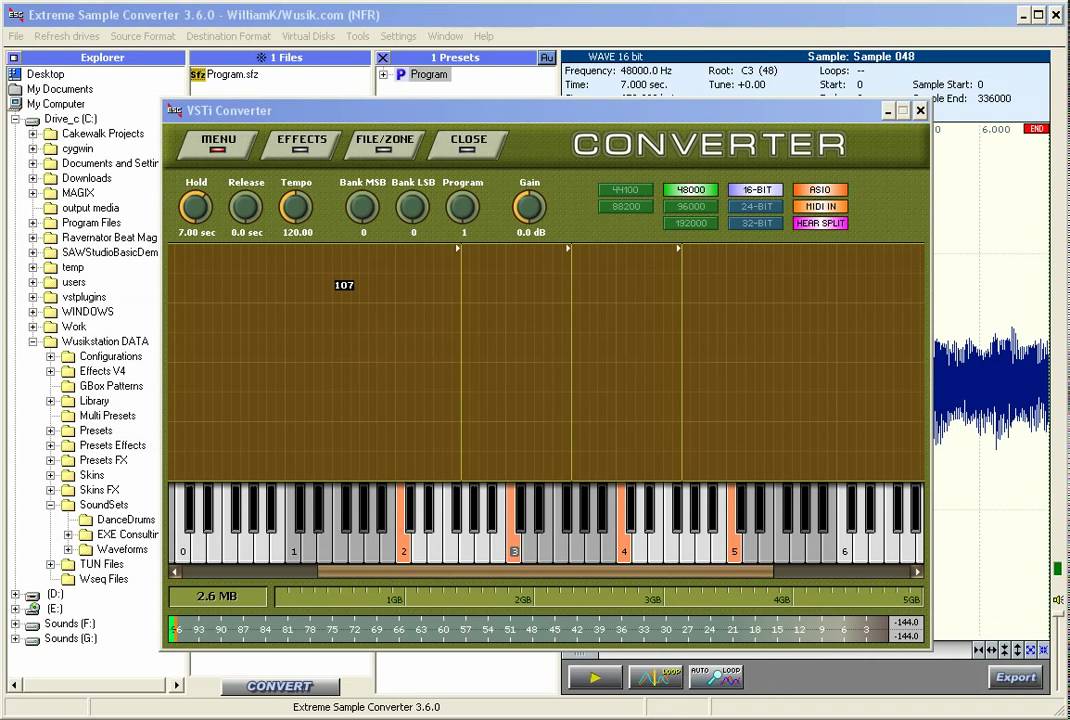Screen dimensions: 1070x720
Task: Expand the Cakewalk Projects folder node
Action: pyautogui.click(x=33, y=134)
